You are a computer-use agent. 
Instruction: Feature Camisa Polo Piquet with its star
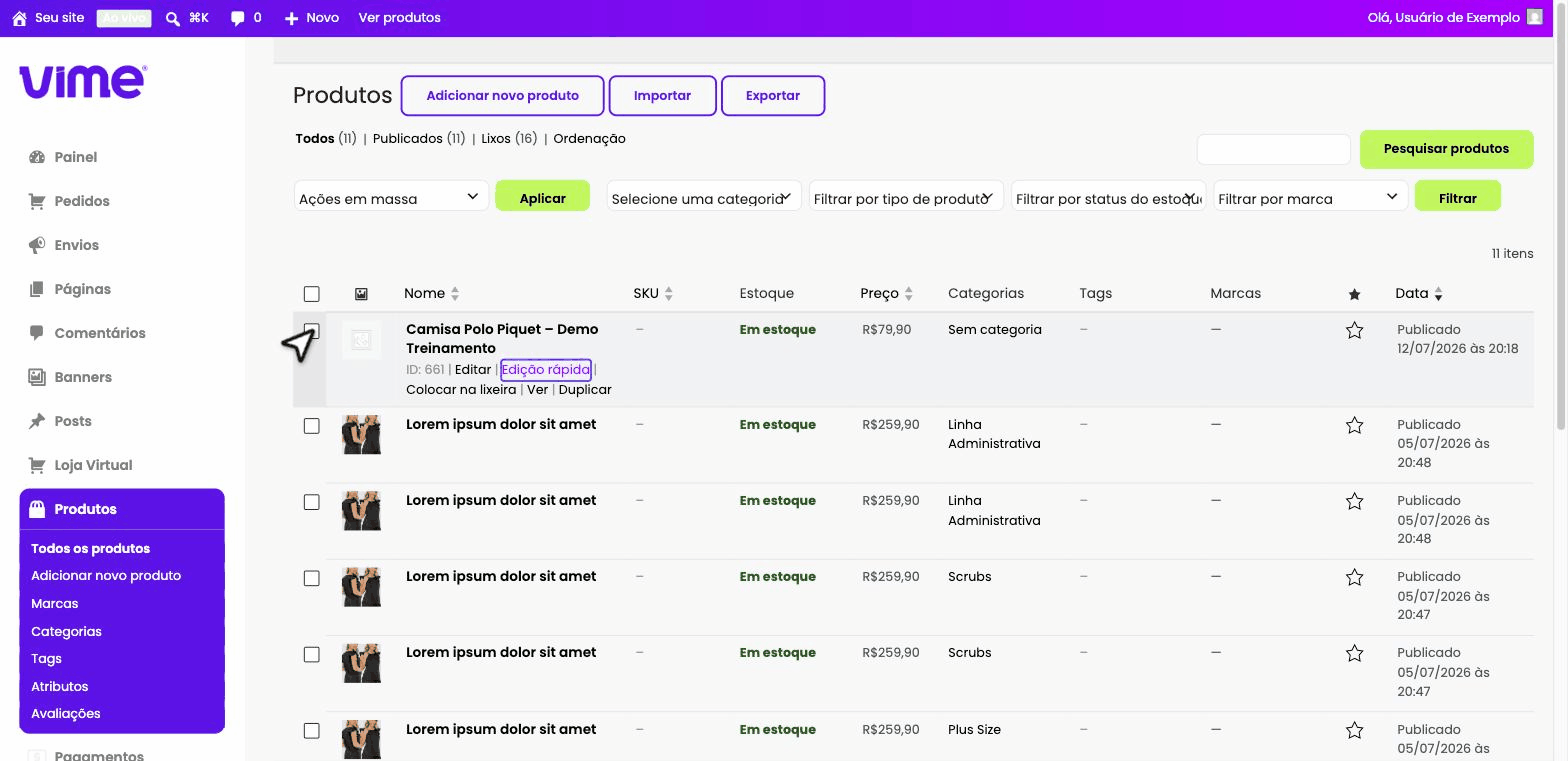coord(1354,330)
